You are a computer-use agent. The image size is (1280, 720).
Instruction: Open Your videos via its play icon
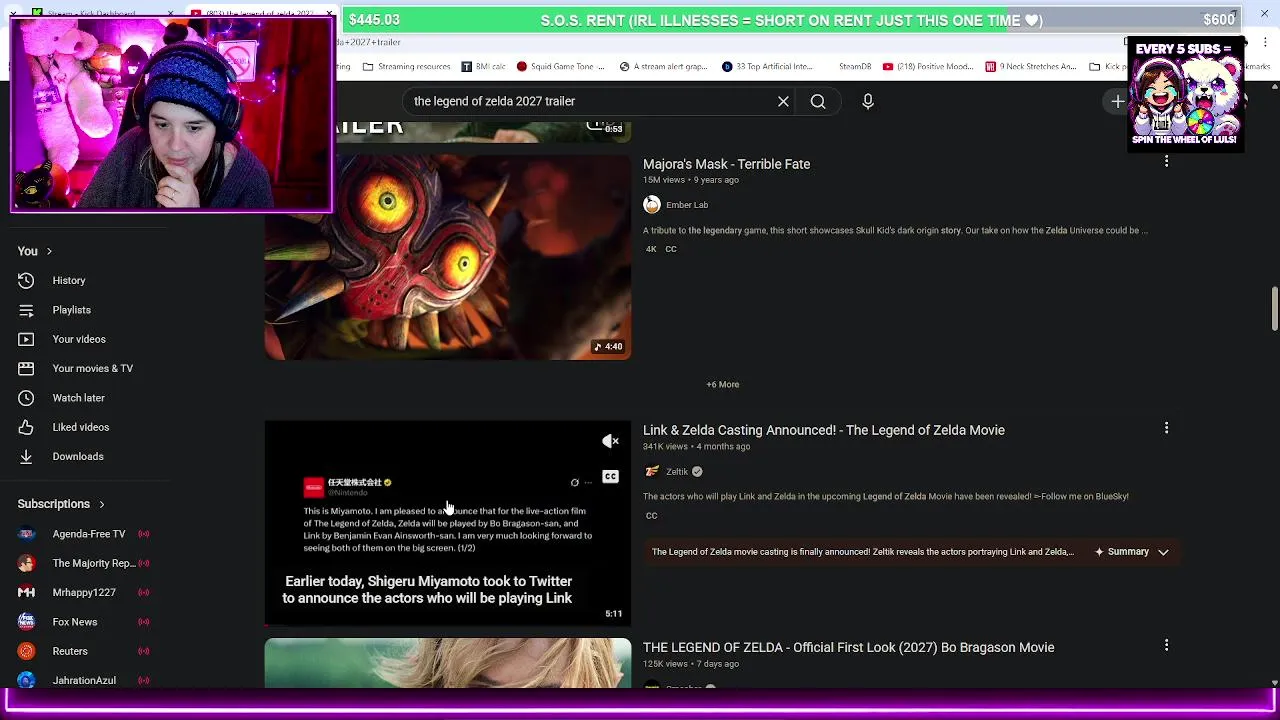tap(26, 339)
